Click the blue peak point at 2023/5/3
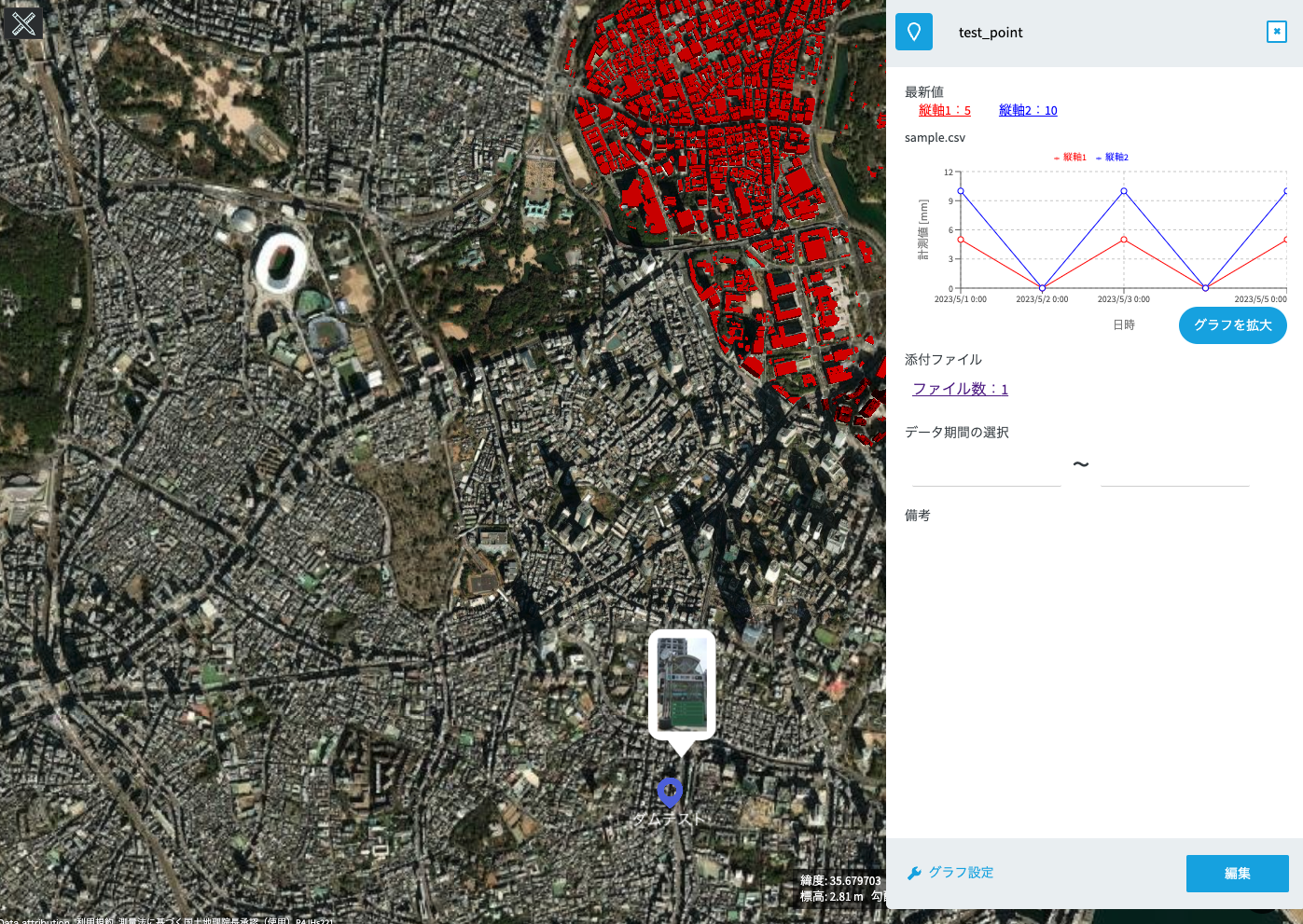Screen dimensions: 1303x924 coord(1124,191)
